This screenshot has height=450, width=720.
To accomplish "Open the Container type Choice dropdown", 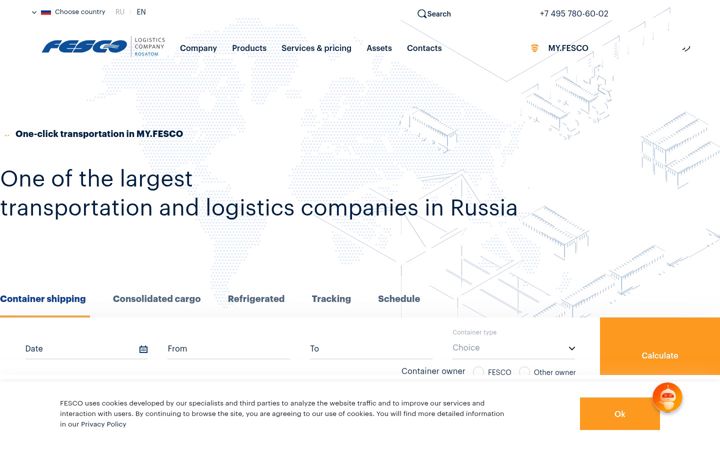I will coord(513,348).
